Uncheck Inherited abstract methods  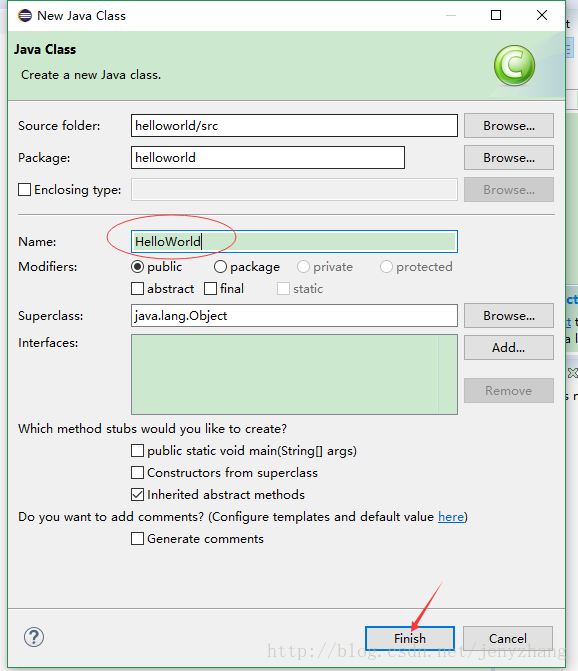click(137, 495)
